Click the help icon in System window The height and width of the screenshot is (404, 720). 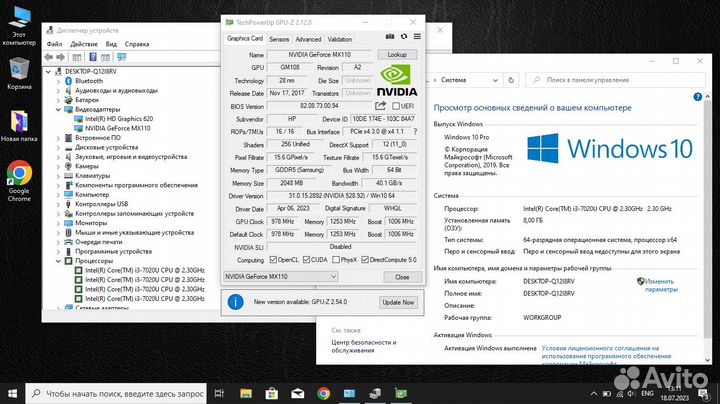pos(698,97)
